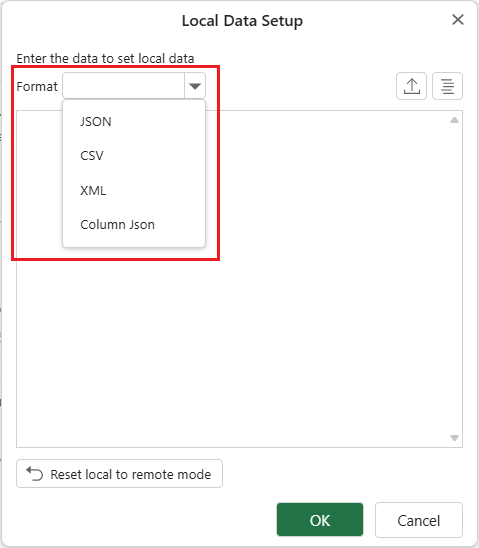
Task: Reset local to remote mode
Action: tap(119, 474)
